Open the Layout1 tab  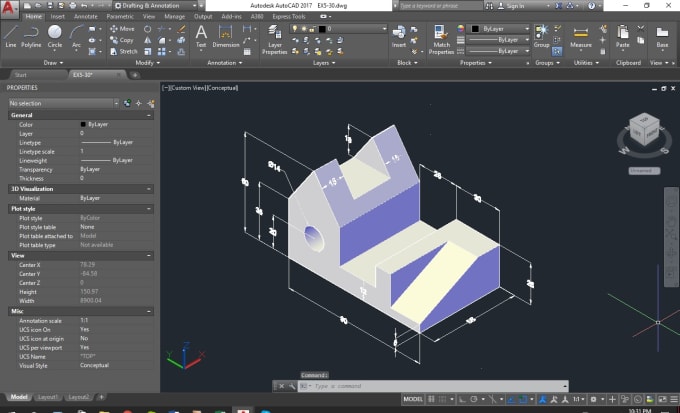coord(48,397)
